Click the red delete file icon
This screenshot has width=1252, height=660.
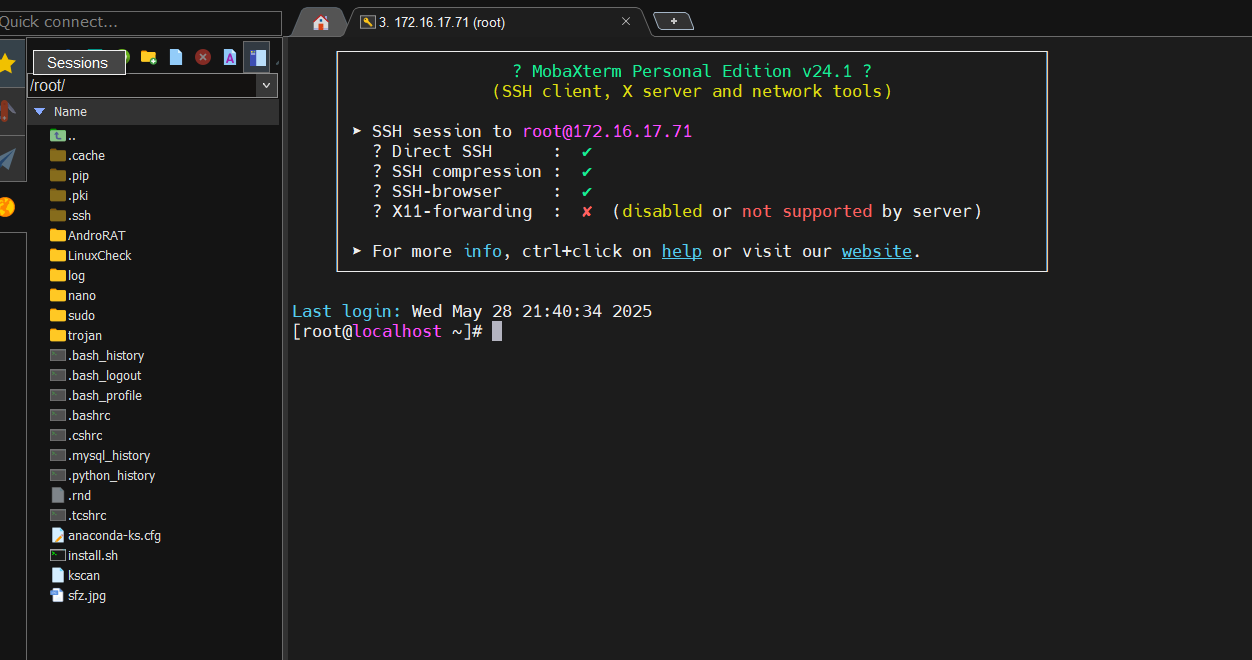coord(203,58)
